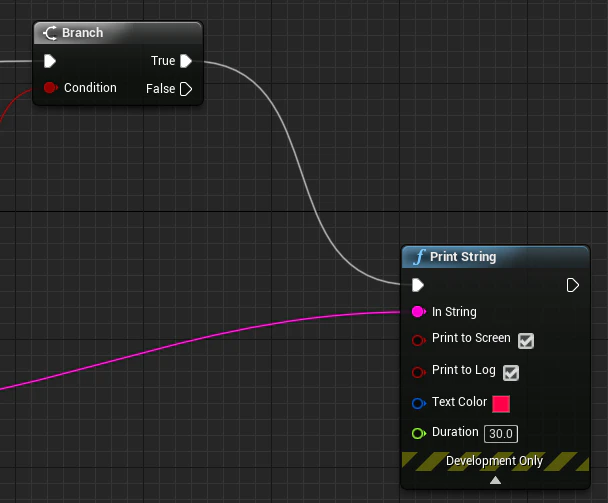Click Print String input execution pin
The width and height of the screenshot is (608, 503).
418,285
